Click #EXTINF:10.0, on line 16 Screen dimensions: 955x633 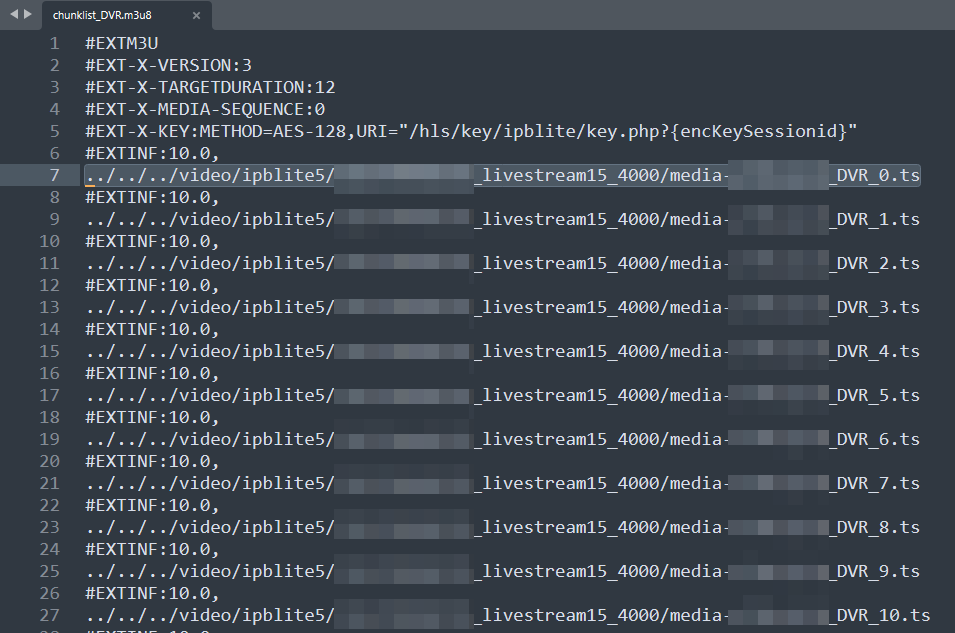click(152, 373)
